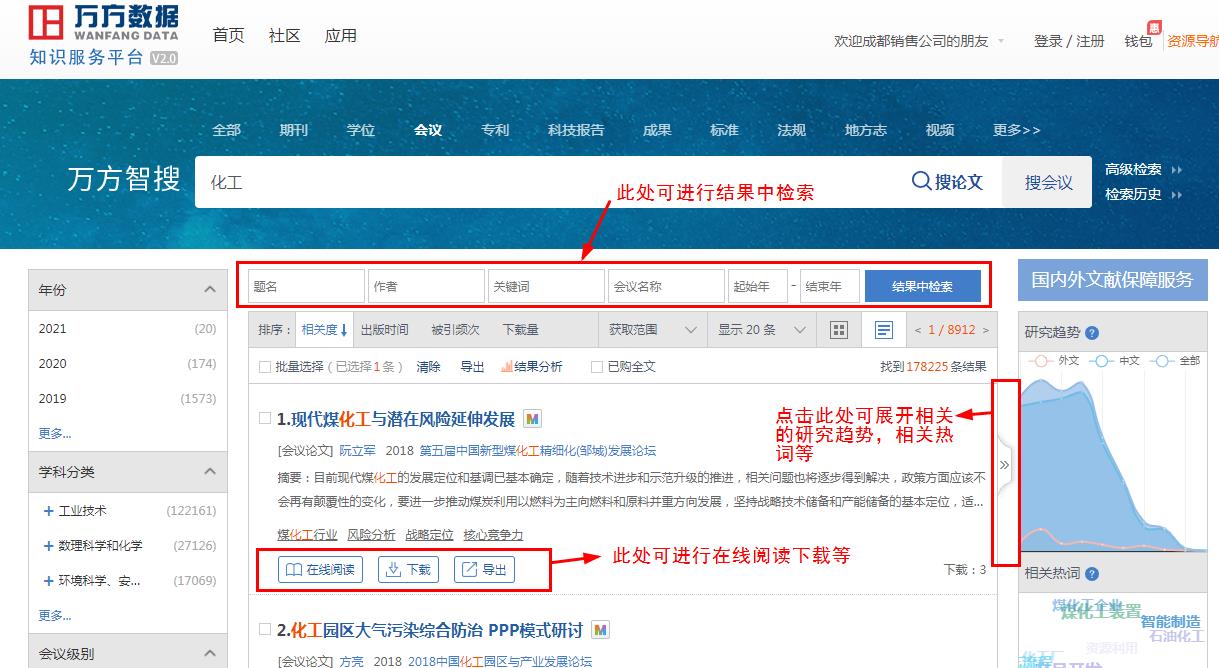Open the 社区 menu item
The image size is (1219, 668).
(x=285, y=35)
